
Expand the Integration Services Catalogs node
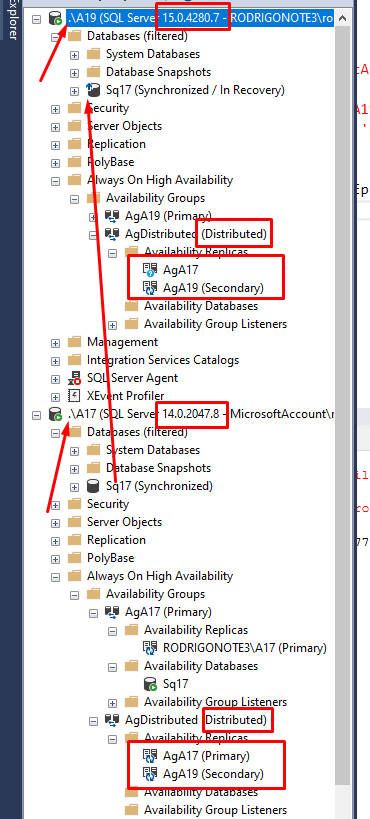[x=55, y=361]
